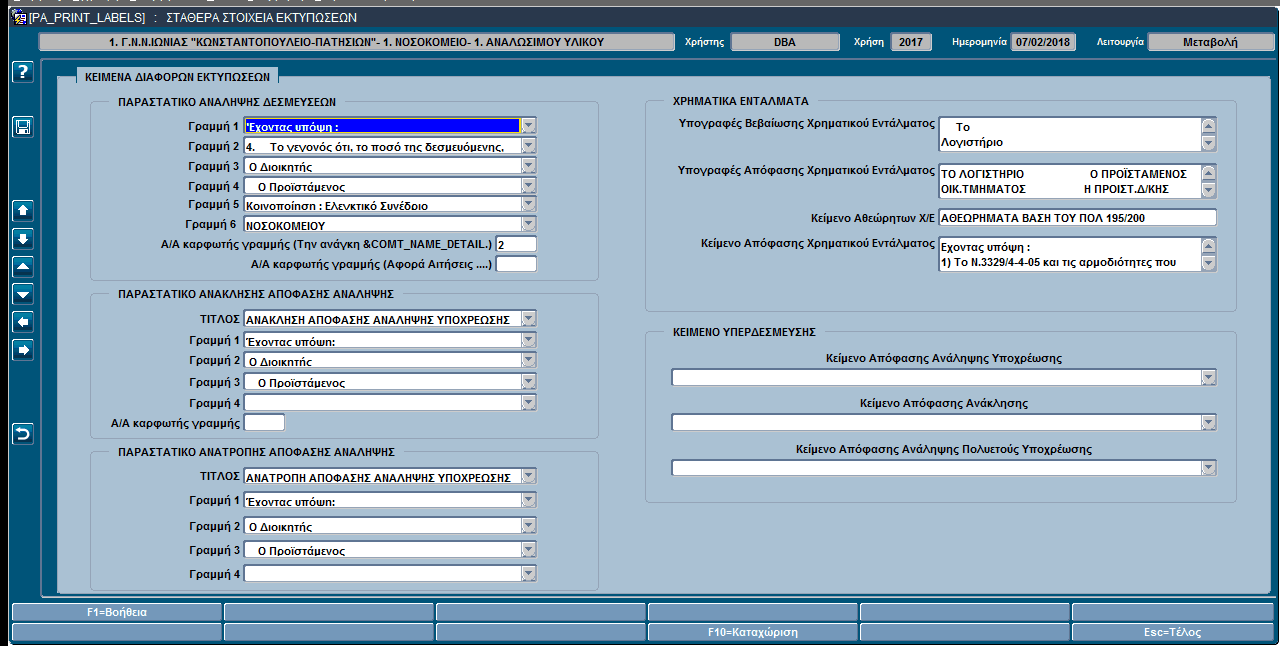The height and width of the screenshot is (646, 1280).
Task: Click the floppy disk save icon
Action: click(x=22, y=127)
